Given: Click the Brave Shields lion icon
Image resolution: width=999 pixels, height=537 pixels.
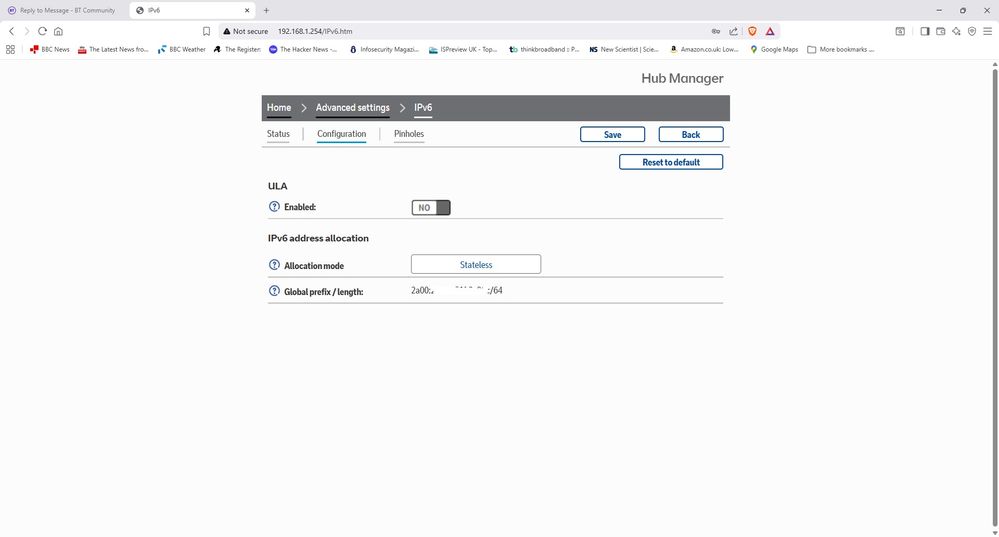Looking at the screenshot, I should pyautogui.click(x=752, y=31).
